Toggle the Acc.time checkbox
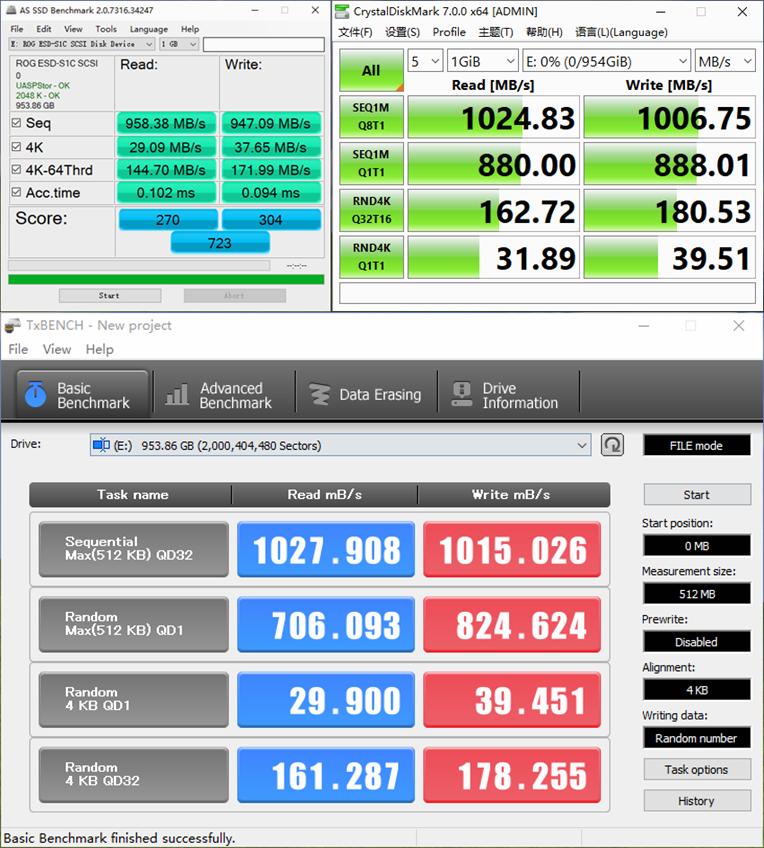Image resolution: width=764 pixels, height=848 pixels. (16, 192)
